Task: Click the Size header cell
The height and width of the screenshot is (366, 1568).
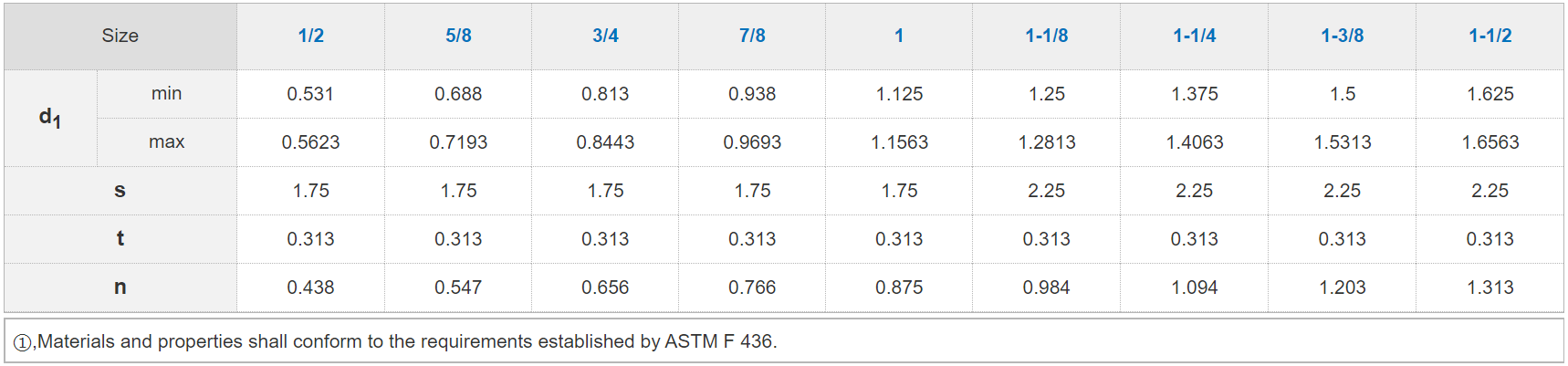Action: [x=120, y=36]
